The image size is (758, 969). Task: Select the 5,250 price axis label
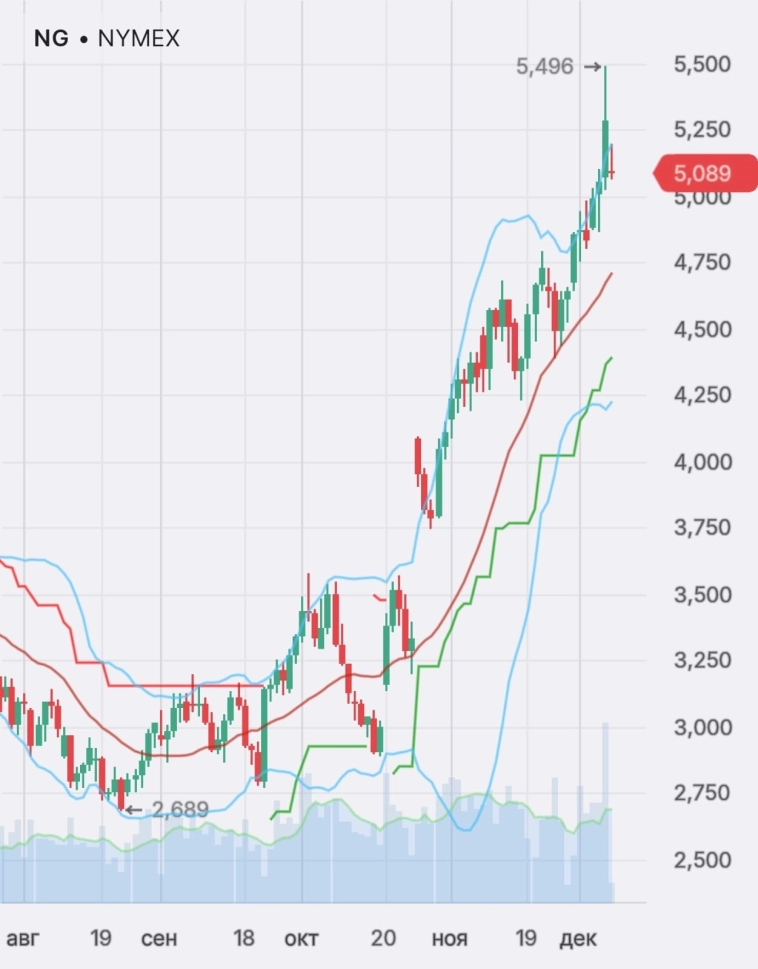click(702, 129)
